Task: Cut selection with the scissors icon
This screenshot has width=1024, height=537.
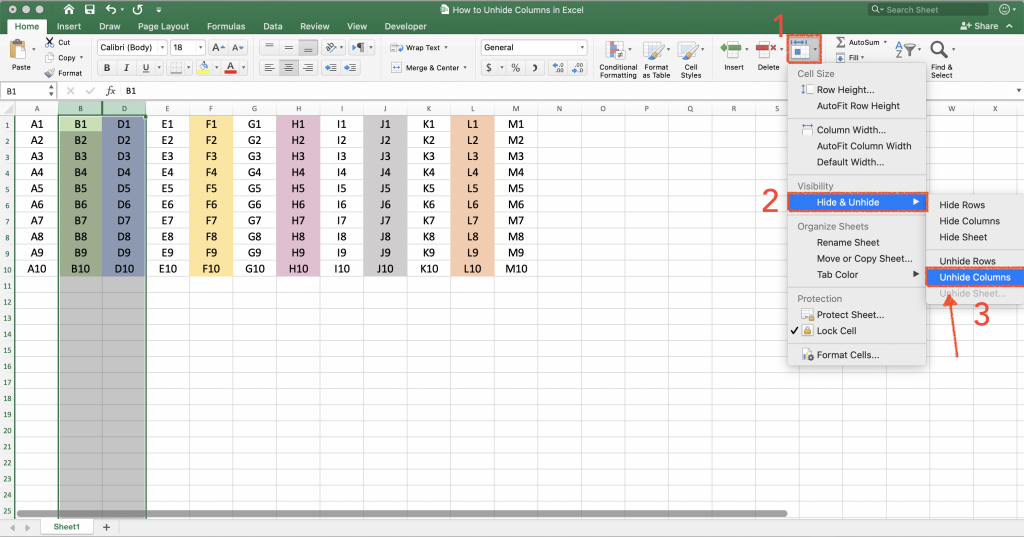Action: point(50,42)
